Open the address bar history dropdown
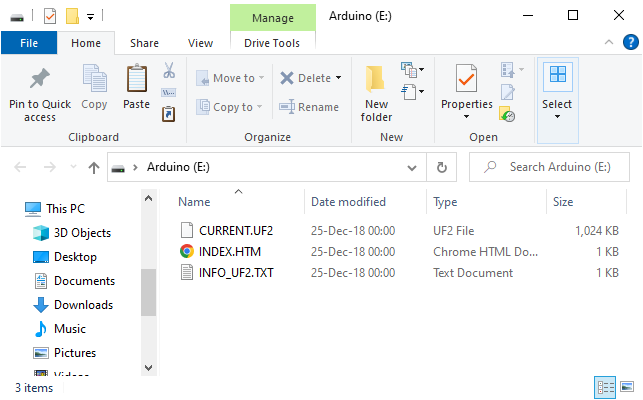 [x=412, y=168]
